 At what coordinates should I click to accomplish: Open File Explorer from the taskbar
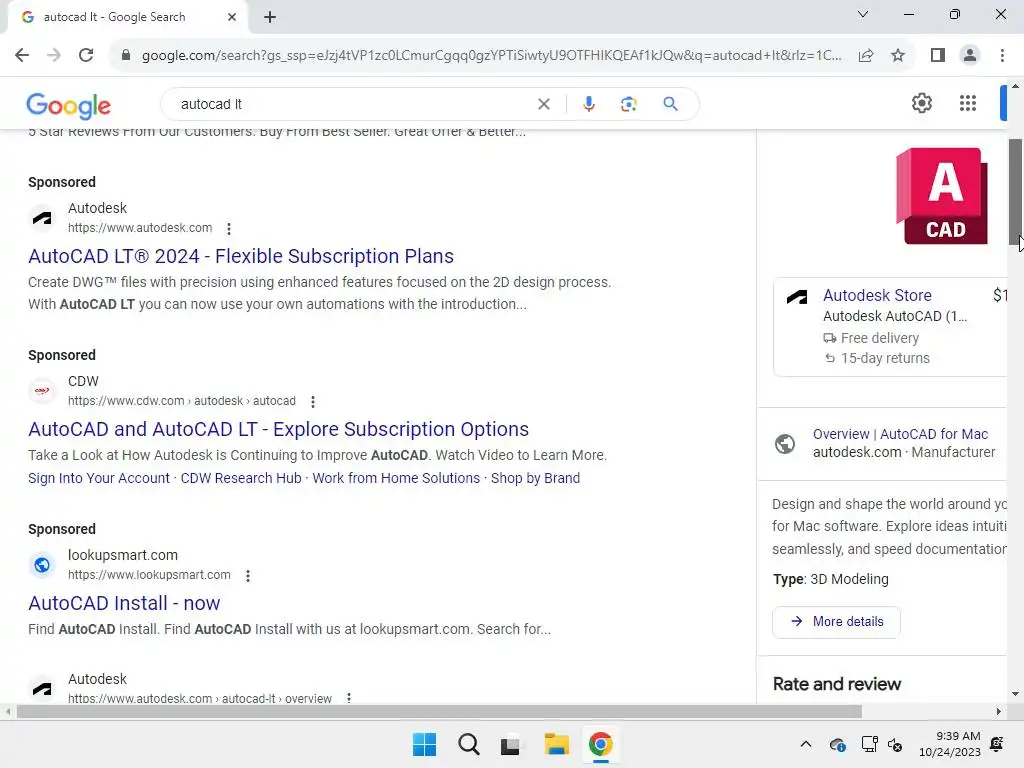pyautogui.click(x=556, y=744)
